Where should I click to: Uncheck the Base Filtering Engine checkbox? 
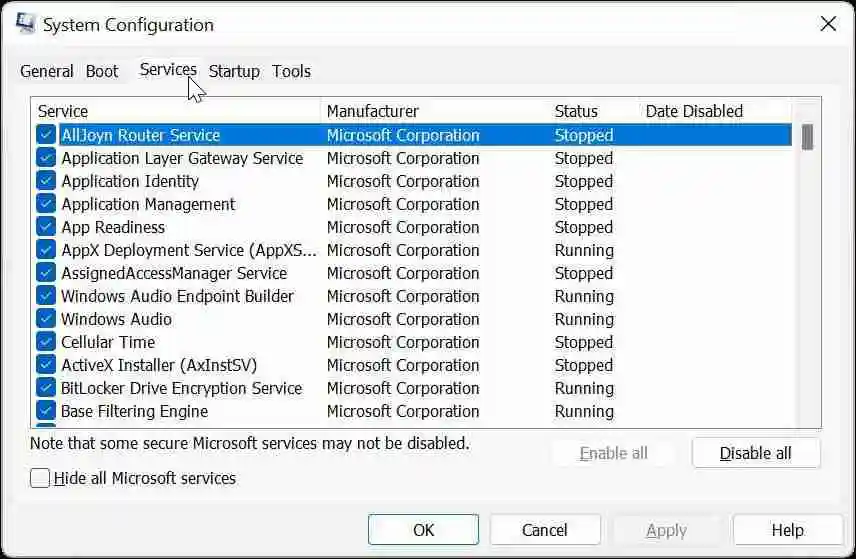(x=46, y=411)
